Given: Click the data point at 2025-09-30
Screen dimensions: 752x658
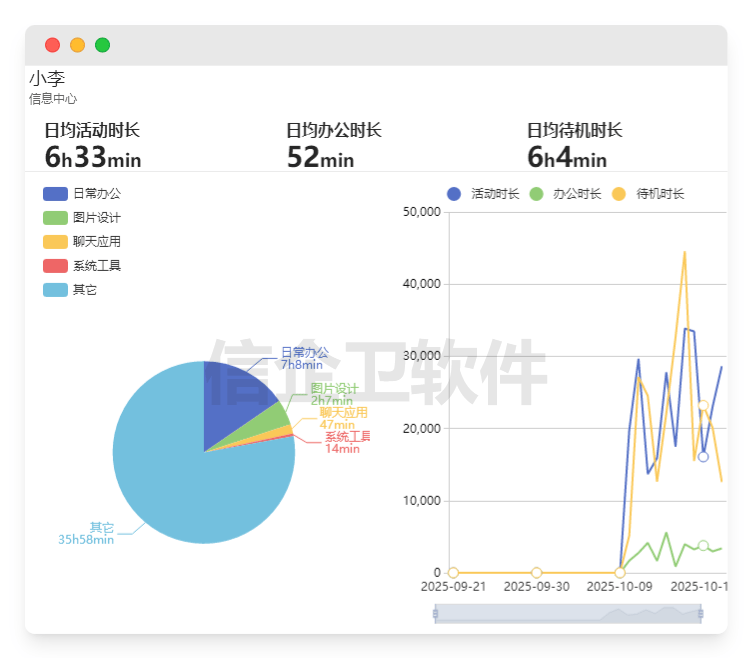Looking at the screenshot, I should coord(537,573).
